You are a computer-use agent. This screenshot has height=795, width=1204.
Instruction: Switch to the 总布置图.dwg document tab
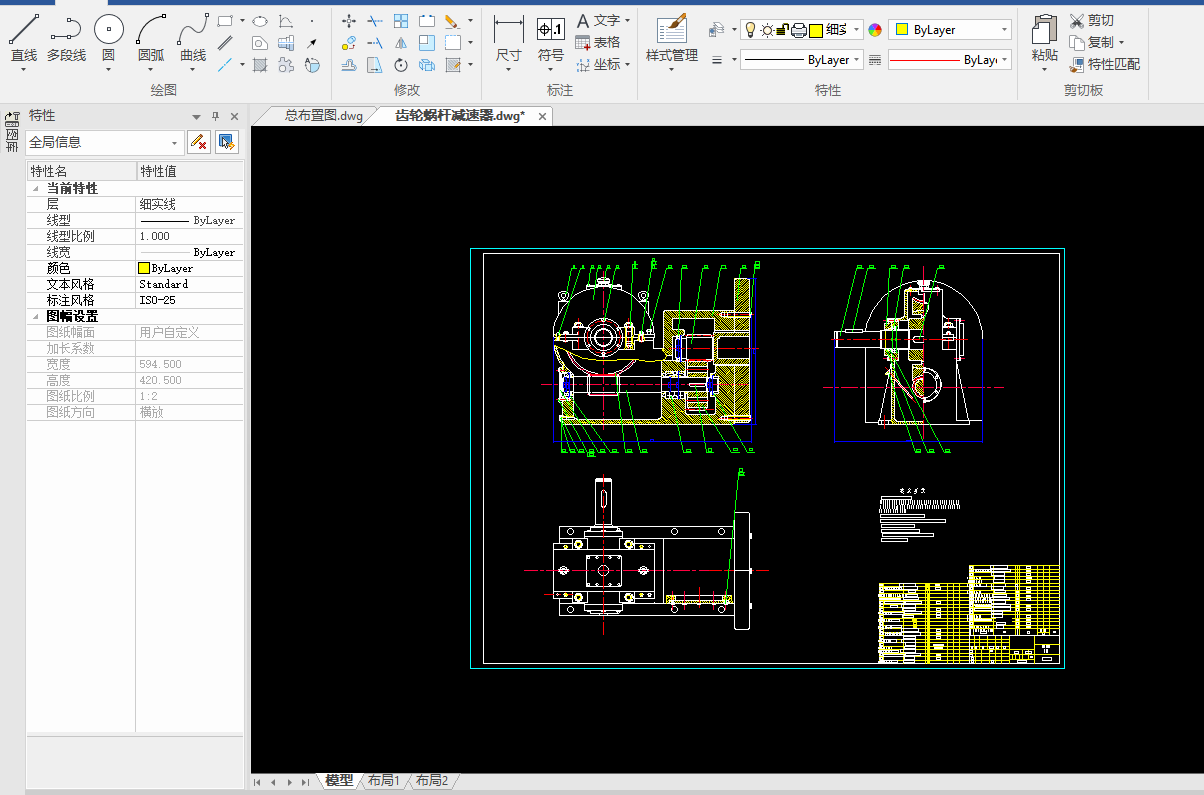[x=323, y=116]
